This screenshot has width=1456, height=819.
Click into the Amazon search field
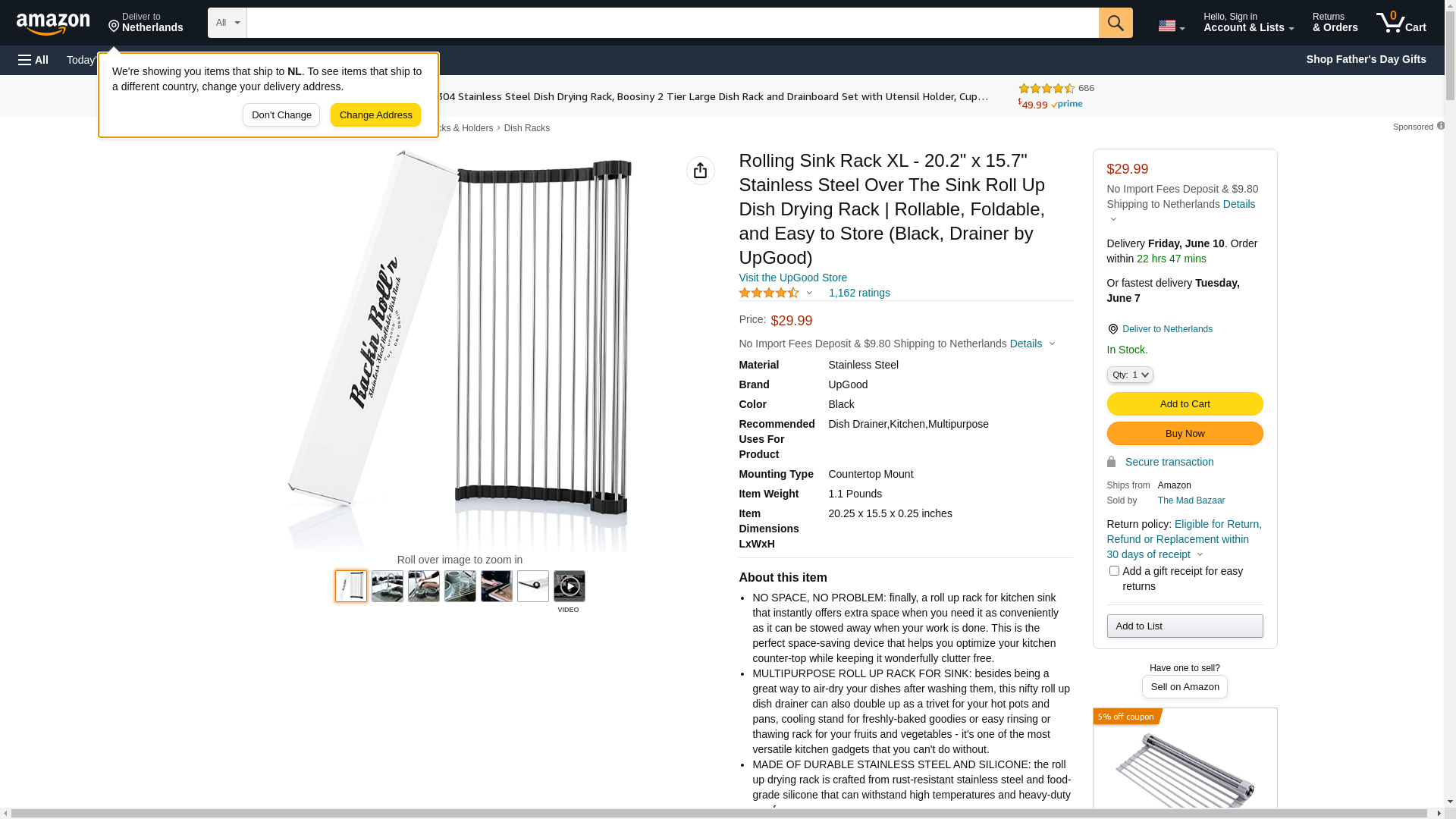(x=673, y=23)
